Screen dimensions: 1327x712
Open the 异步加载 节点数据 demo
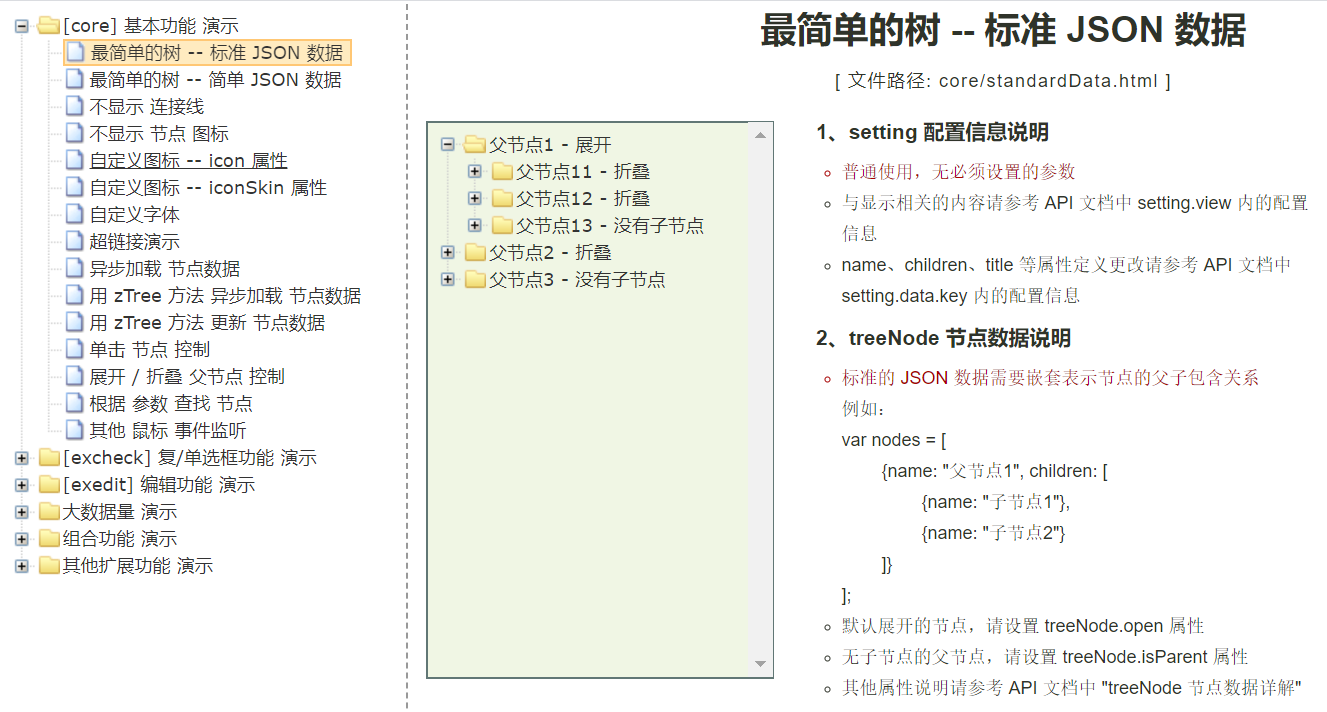tap(164, 269)
